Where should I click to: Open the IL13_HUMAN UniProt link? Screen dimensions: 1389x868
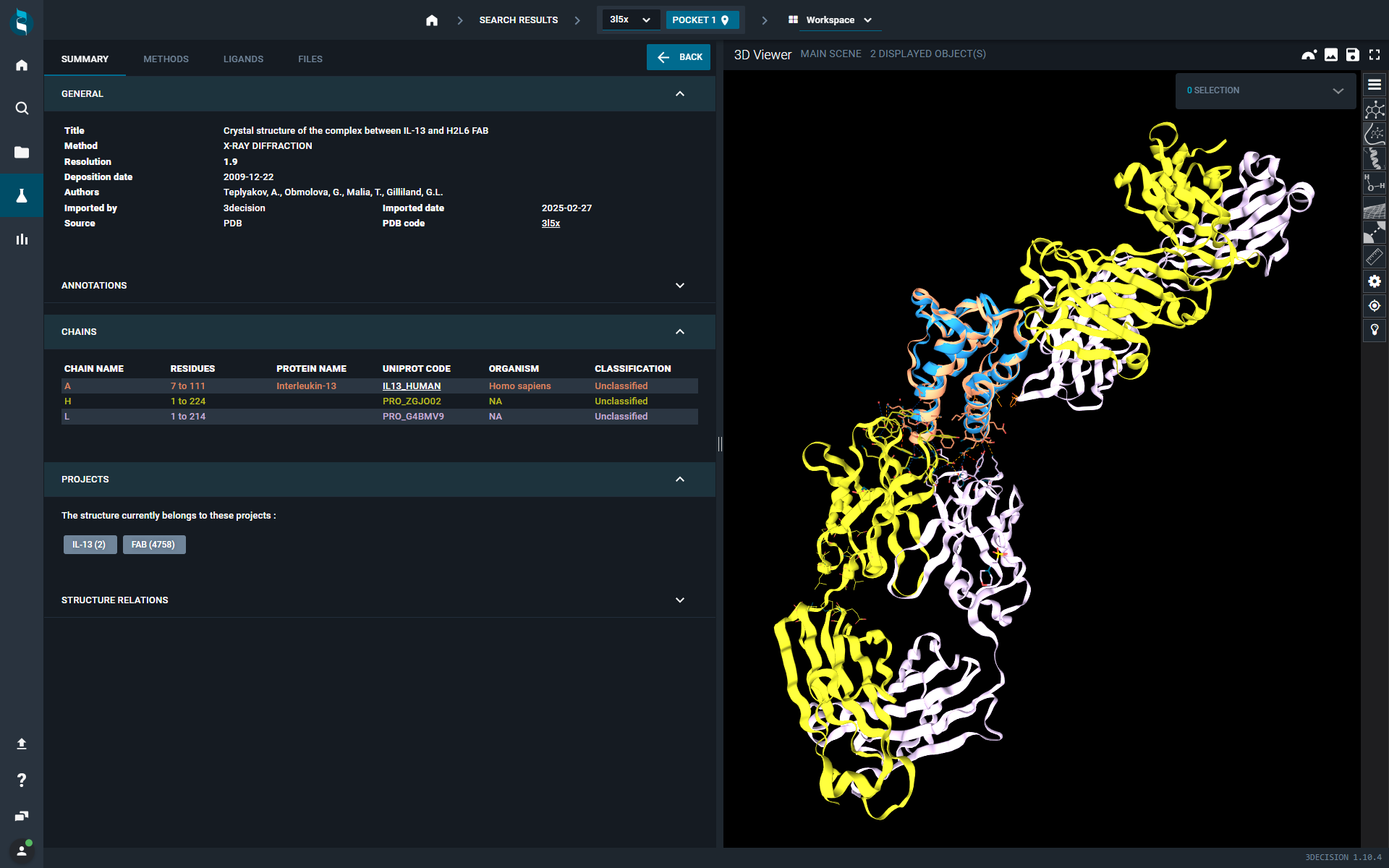pyautogui.click(x=411, y=386)
